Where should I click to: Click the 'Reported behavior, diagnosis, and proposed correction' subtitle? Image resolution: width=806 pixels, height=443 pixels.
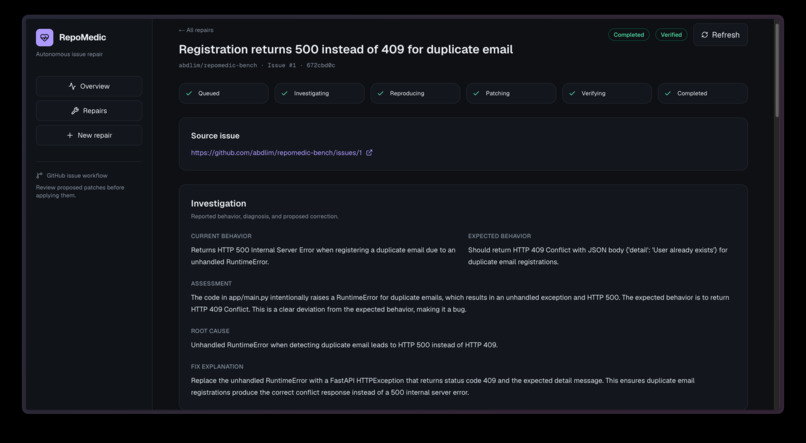pos(264,217)
